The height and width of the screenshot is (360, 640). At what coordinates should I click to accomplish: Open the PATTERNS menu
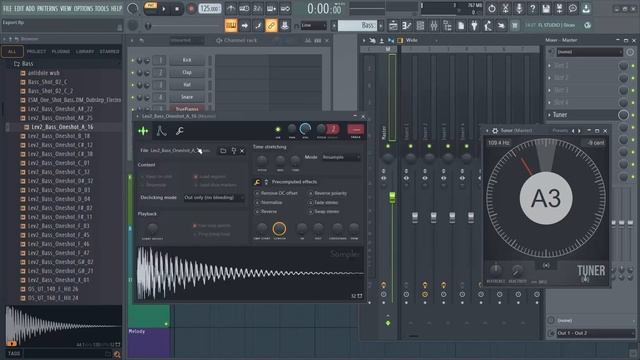[48, 9]
